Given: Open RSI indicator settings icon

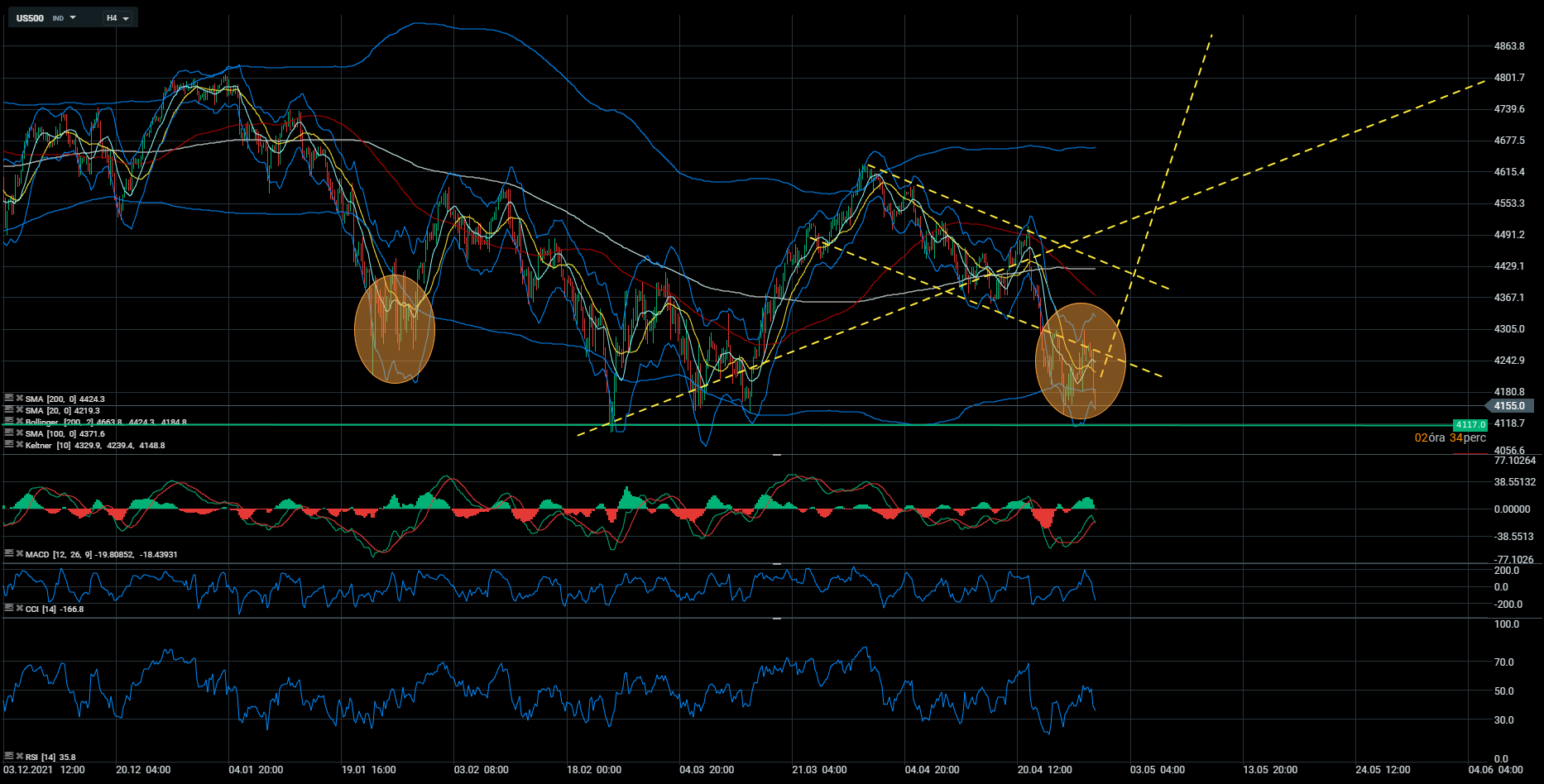Looking at the screenshot, I should point(9,757).
